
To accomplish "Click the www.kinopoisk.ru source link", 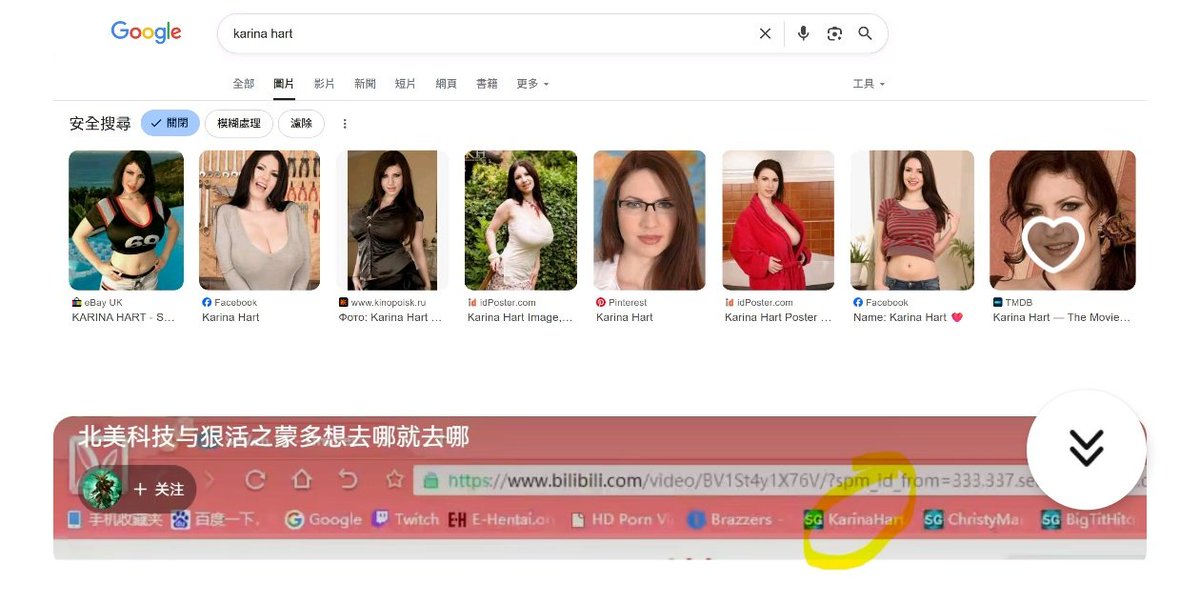I will pyautogui.click(x=383, y=302).
